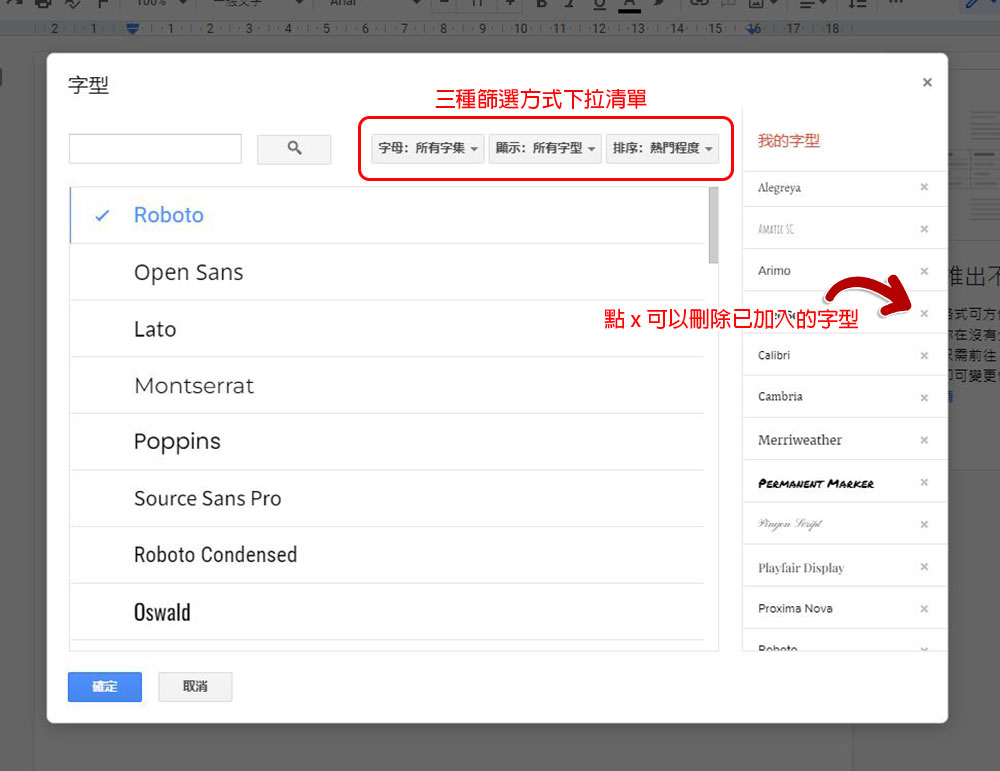Remove Permanent Marker from my fonts
This screenshot has height=771, width=1000.
coord(924,482)
